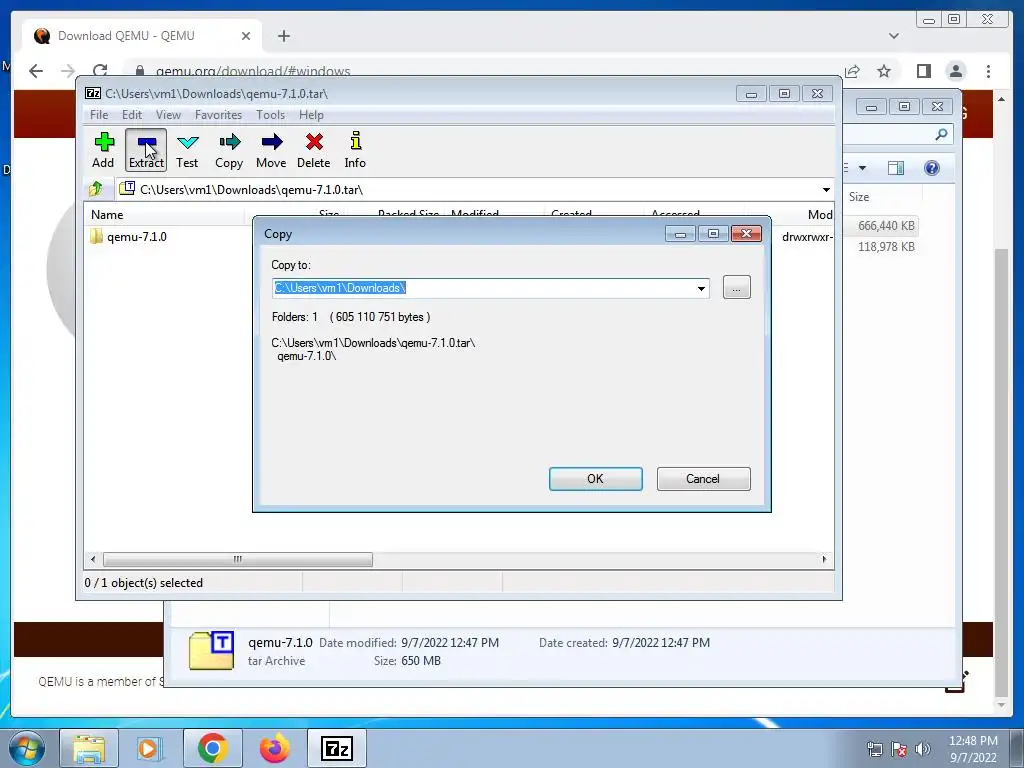Open the taskbar clock showing 12:48 PM
This screenshot has width=1024, height=768.
(973, 749)
